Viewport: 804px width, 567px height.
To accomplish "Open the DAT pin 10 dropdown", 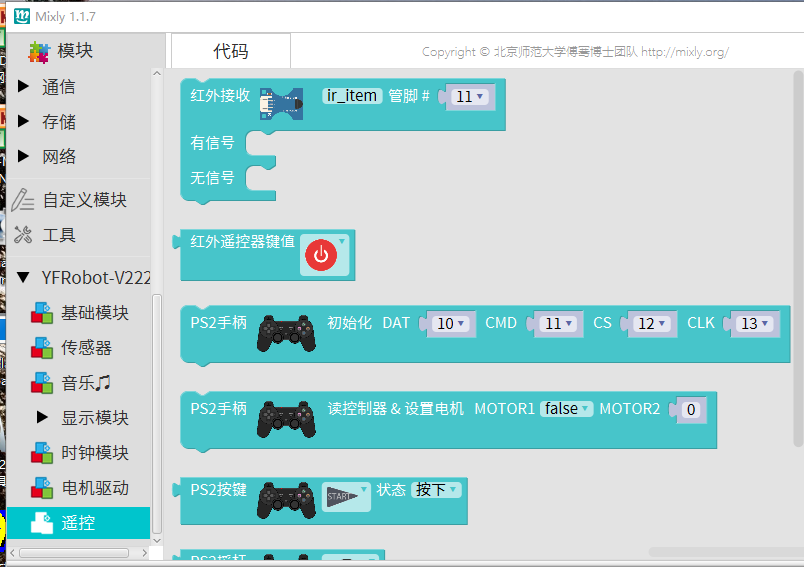I will (450, 324).
